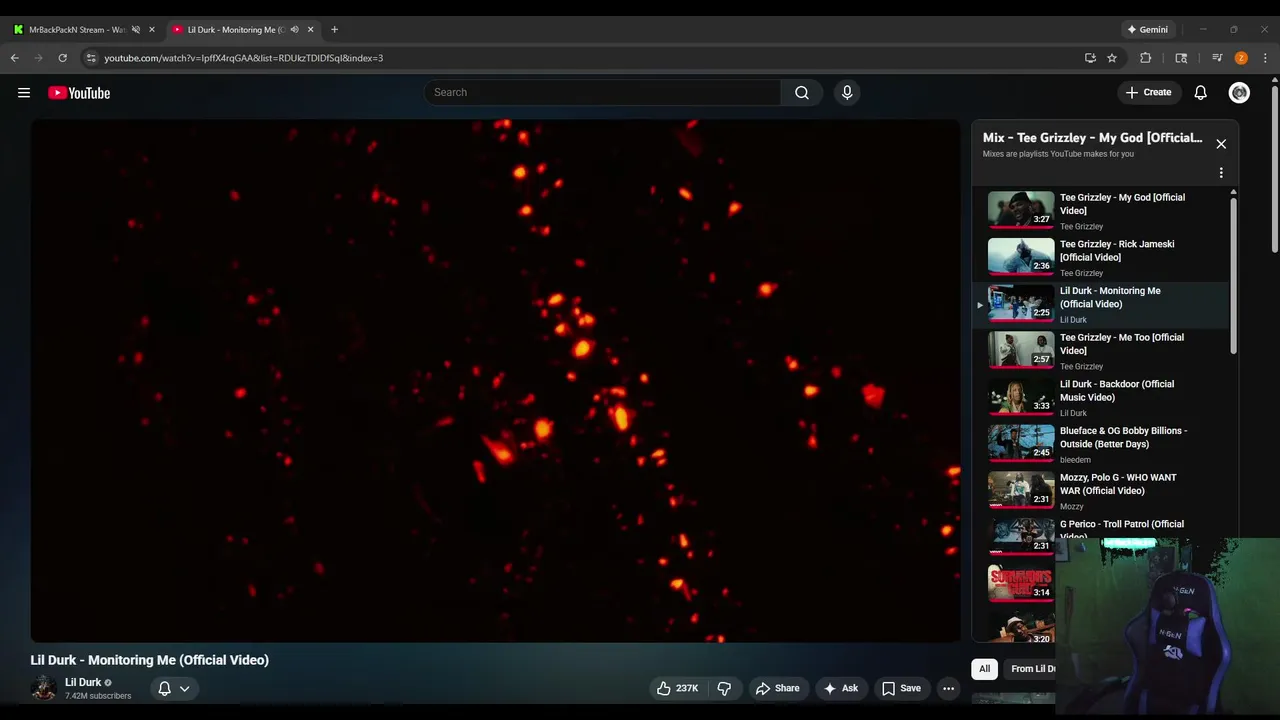Open more actions ellipsis below video
The width and height of the screenshot is (1280, 720).
(x=948, y=688)
